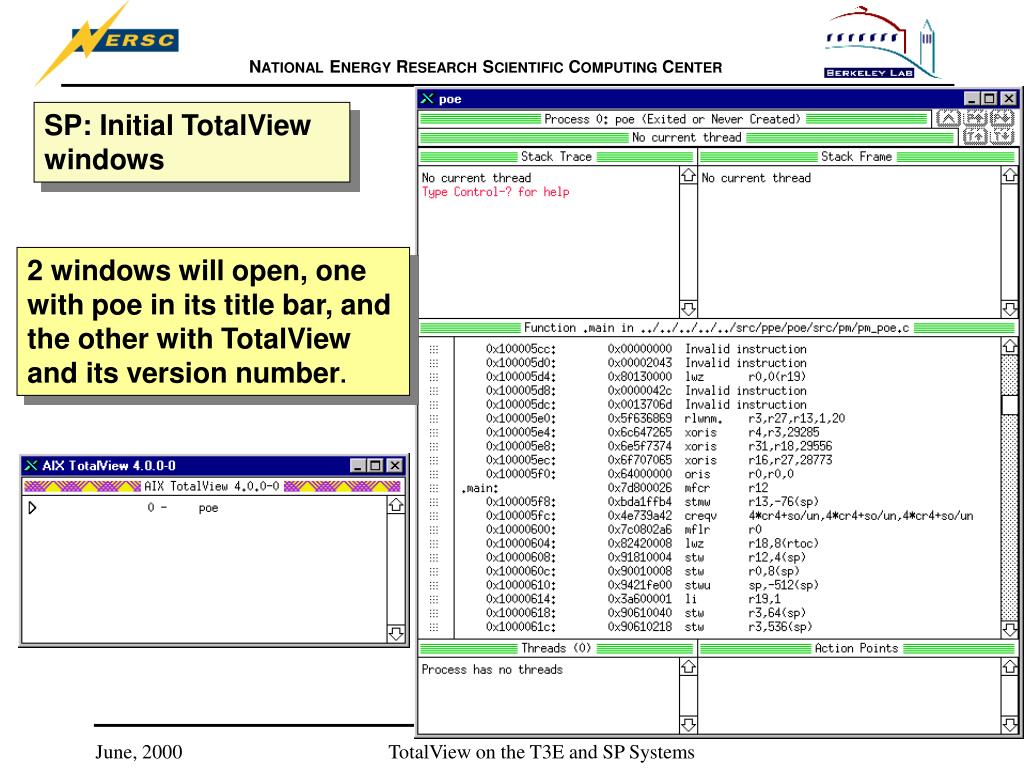Toggle breakpoint gutter at address 0x10000604
Image resolution: width=1024 pixels, height=768 pixels.
(434, 543)
